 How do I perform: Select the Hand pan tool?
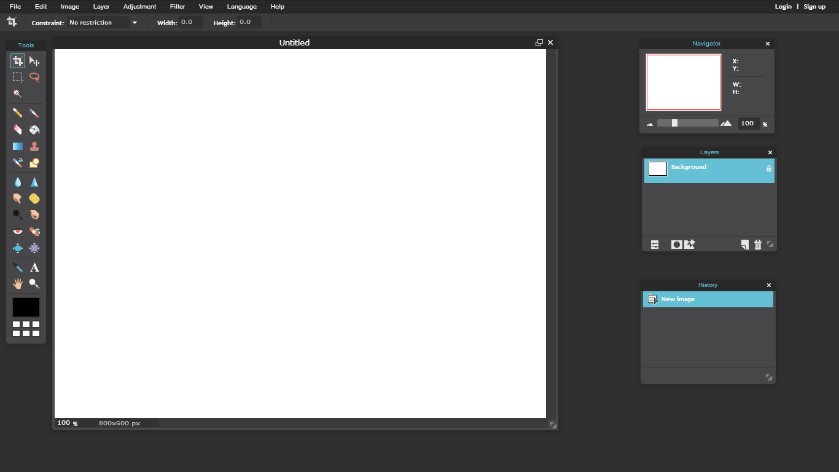point(18,284)
